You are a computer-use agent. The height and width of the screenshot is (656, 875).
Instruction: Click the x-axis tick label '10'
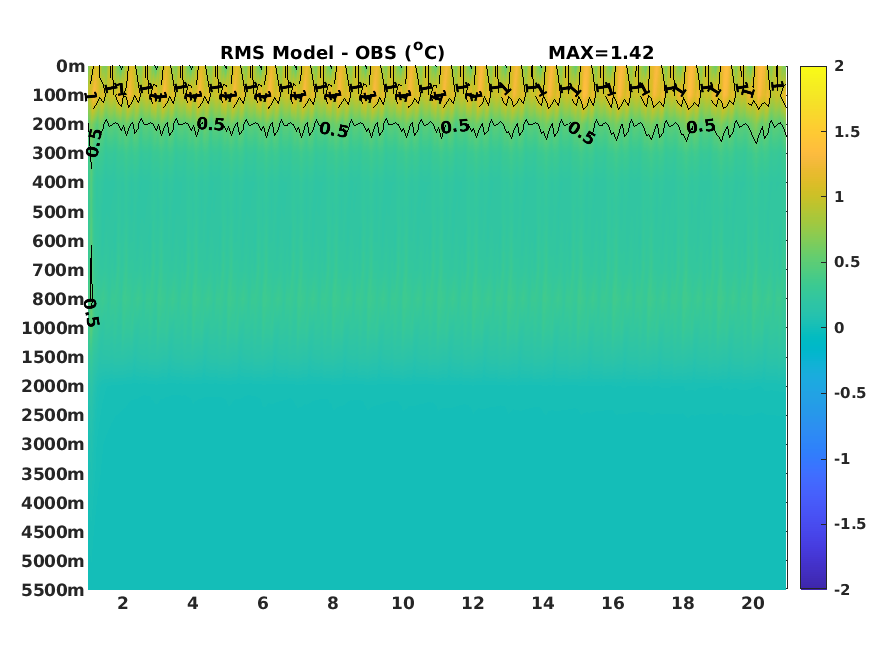coord(403,603)
